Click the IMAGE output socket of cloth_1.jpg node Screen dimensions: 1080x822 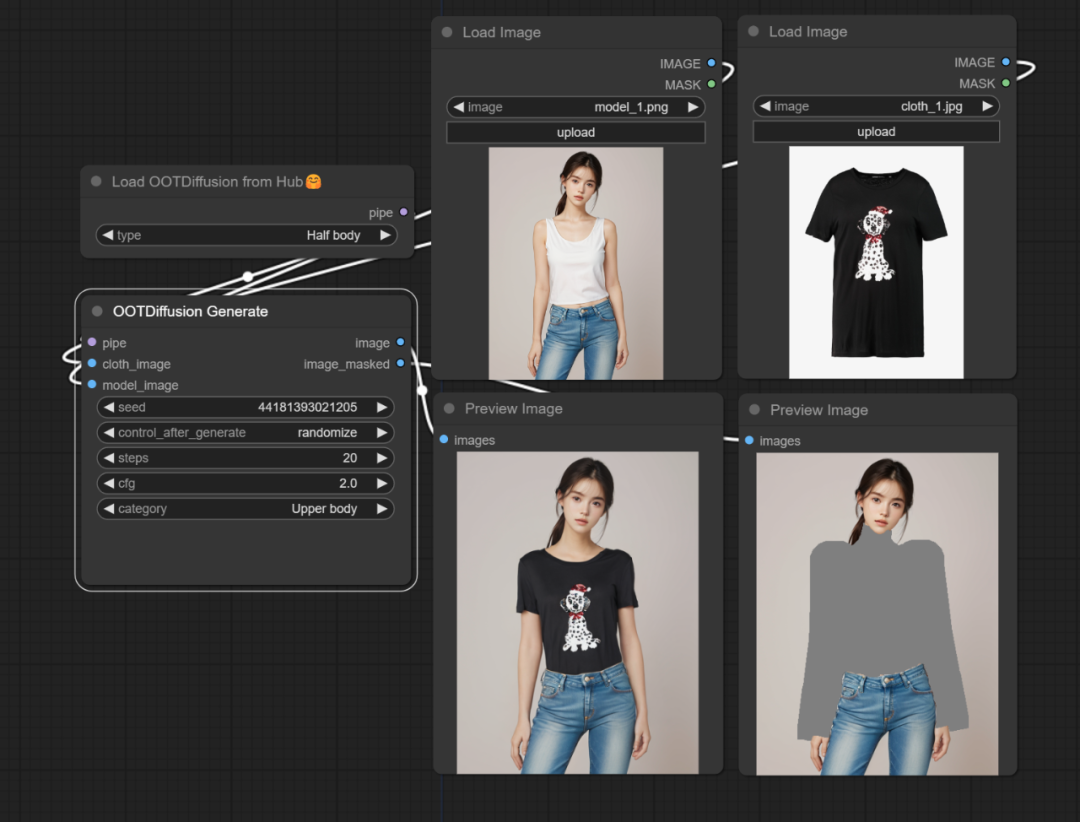tap(1006, 62)
